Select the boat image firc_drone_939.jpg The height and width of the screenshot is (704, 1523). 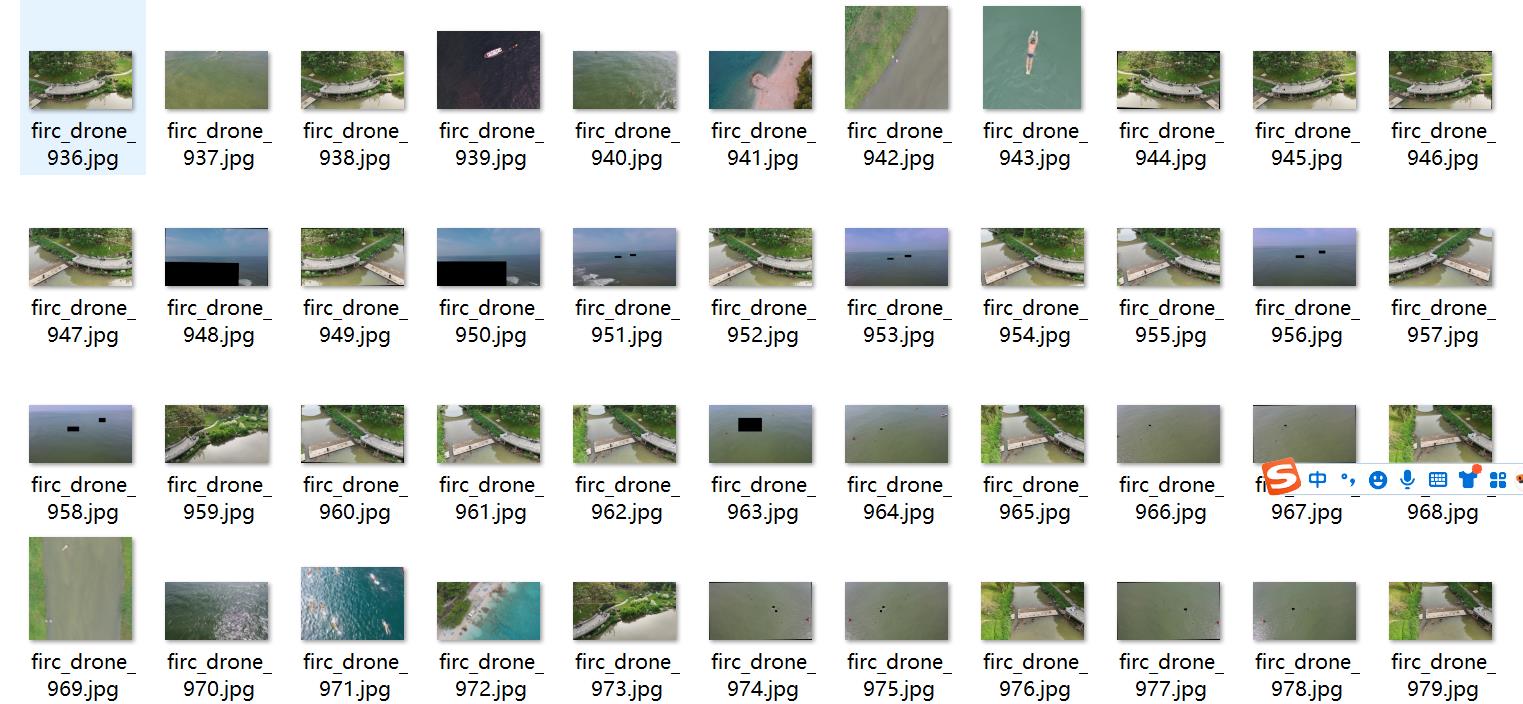pyautogui.click(x=489, y=70)
